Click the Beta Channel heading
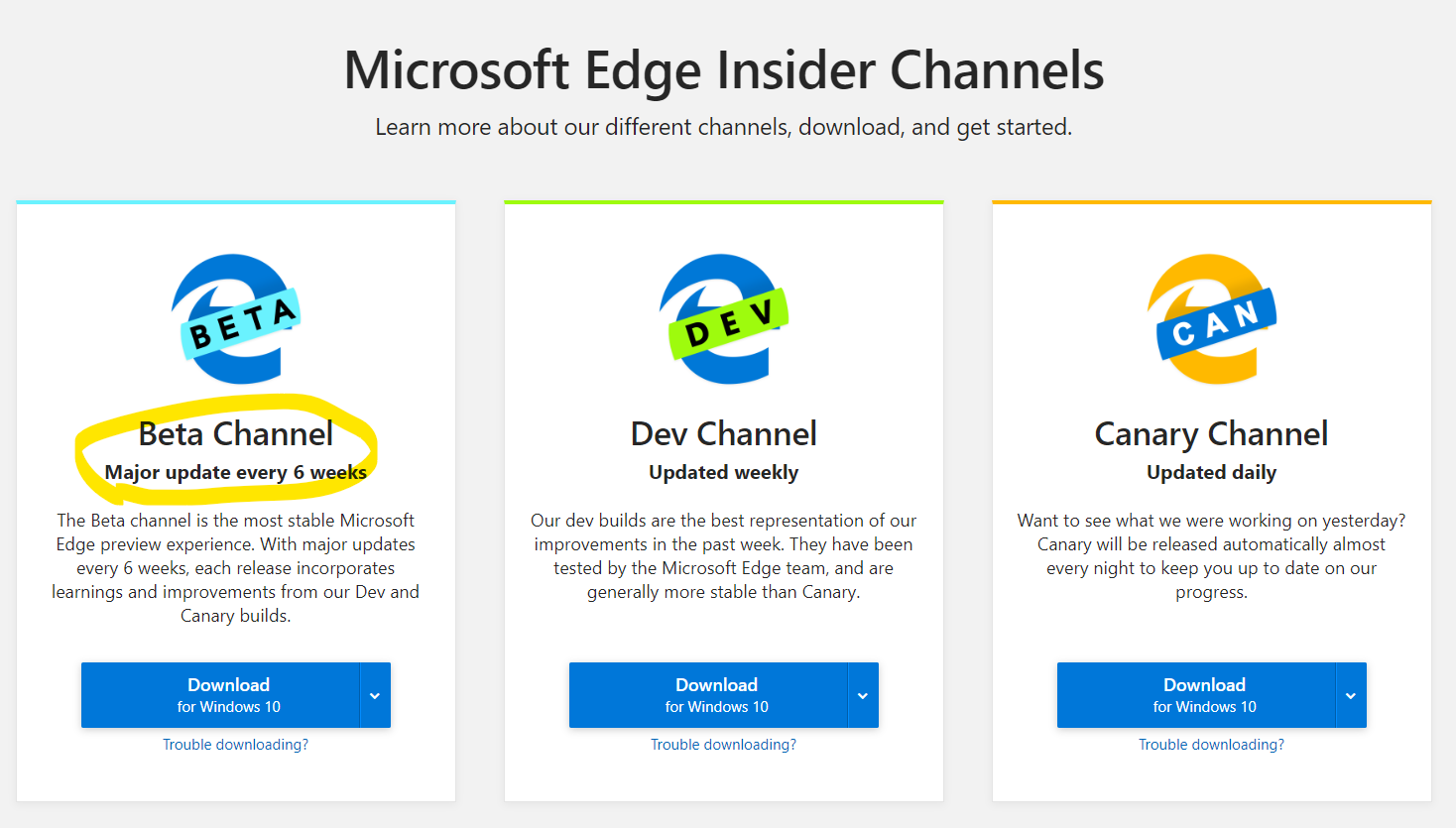1456x828 pixels. tap(236, 433)
